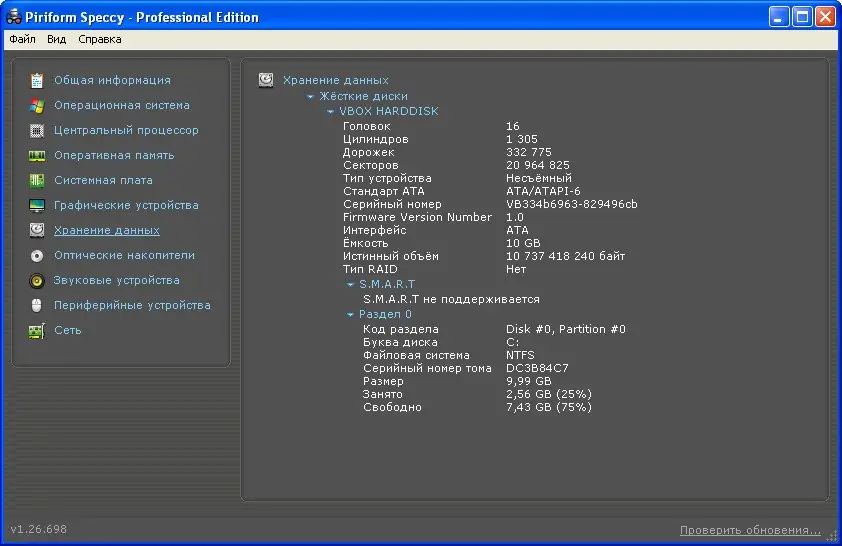Check for updates via Проверить обновления link
The image size is (842, 546).
pos(750,530)
